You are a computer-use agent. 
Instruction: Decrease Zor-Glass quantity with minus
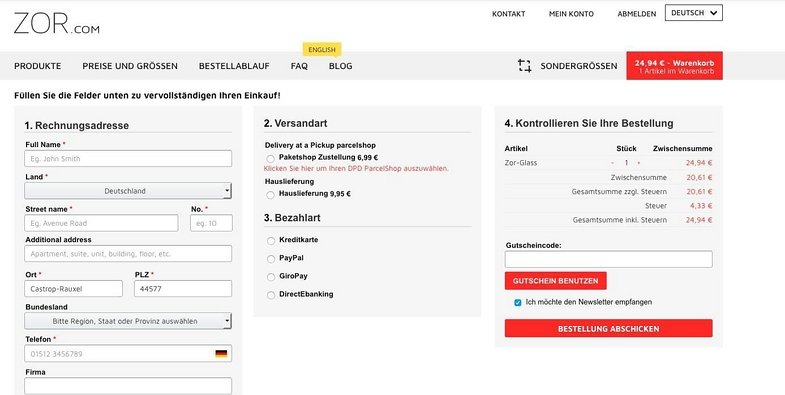[x=612, y=163]
